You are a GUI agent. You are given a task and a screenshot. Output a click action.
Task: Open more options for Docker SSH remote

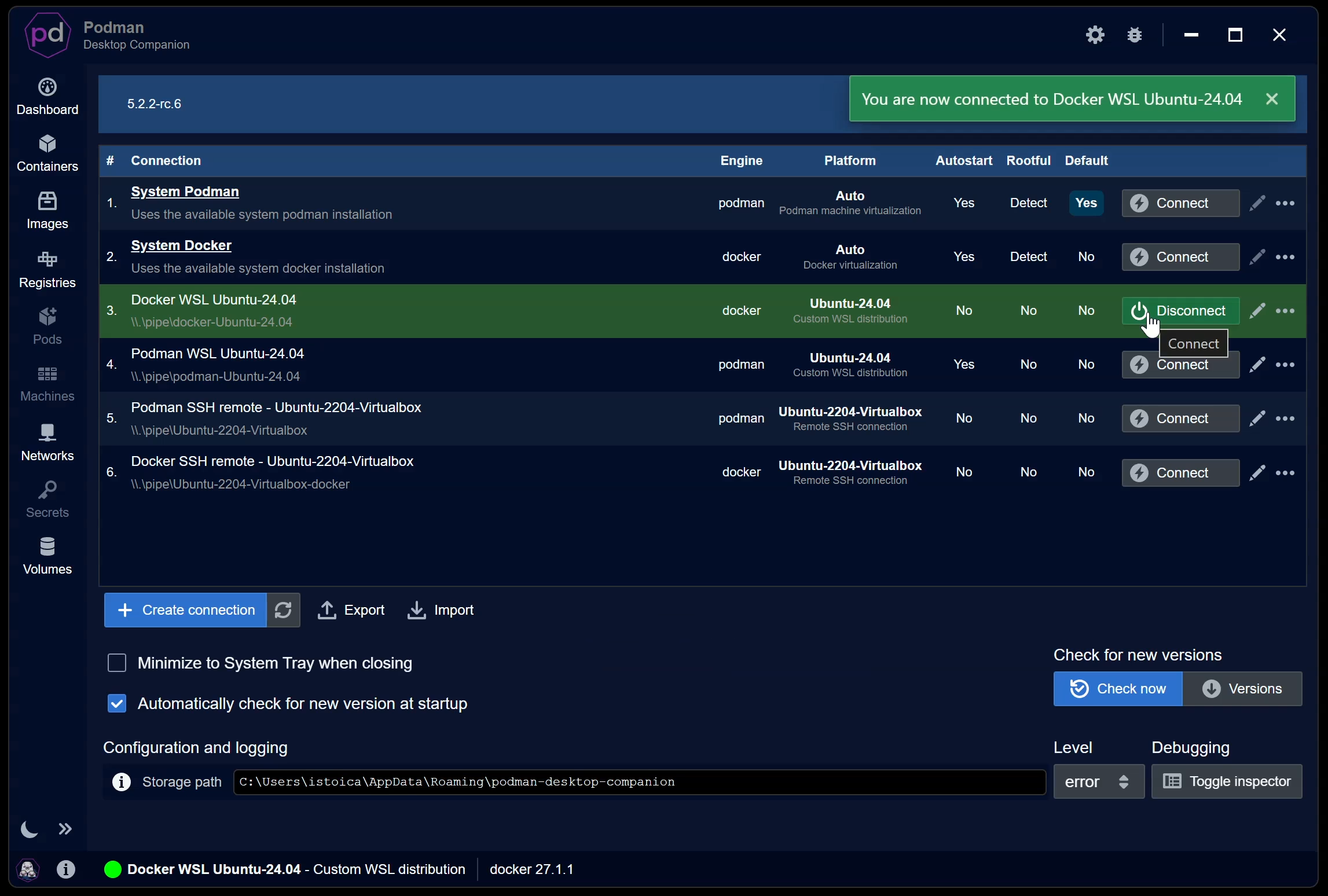pyautogui.click(x=1285, y=473)
